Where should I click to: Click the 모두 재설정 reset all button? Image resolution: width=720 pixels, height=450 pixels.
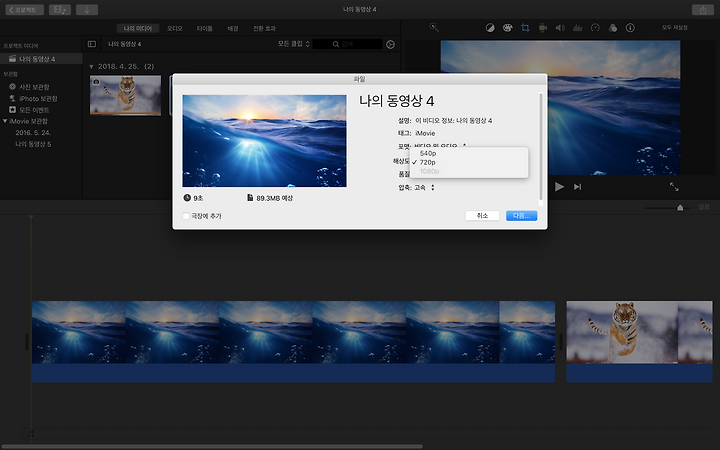point(675,28)
